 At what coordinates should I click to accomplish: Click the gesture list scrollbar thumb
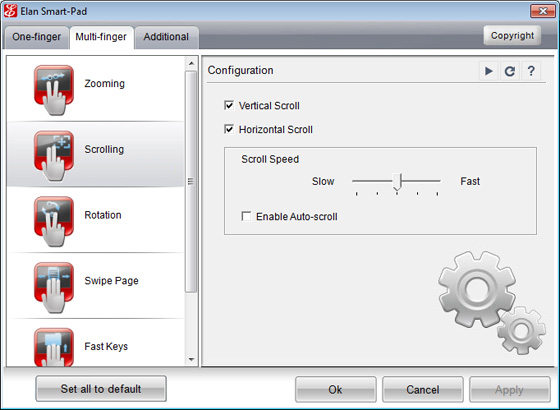coord(191,181)
